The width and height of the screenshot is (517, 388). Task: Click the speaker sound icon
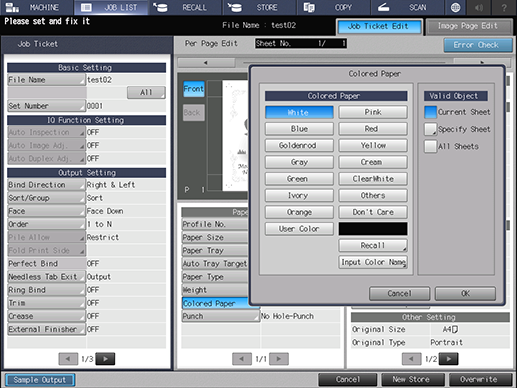tap(479, 7)
